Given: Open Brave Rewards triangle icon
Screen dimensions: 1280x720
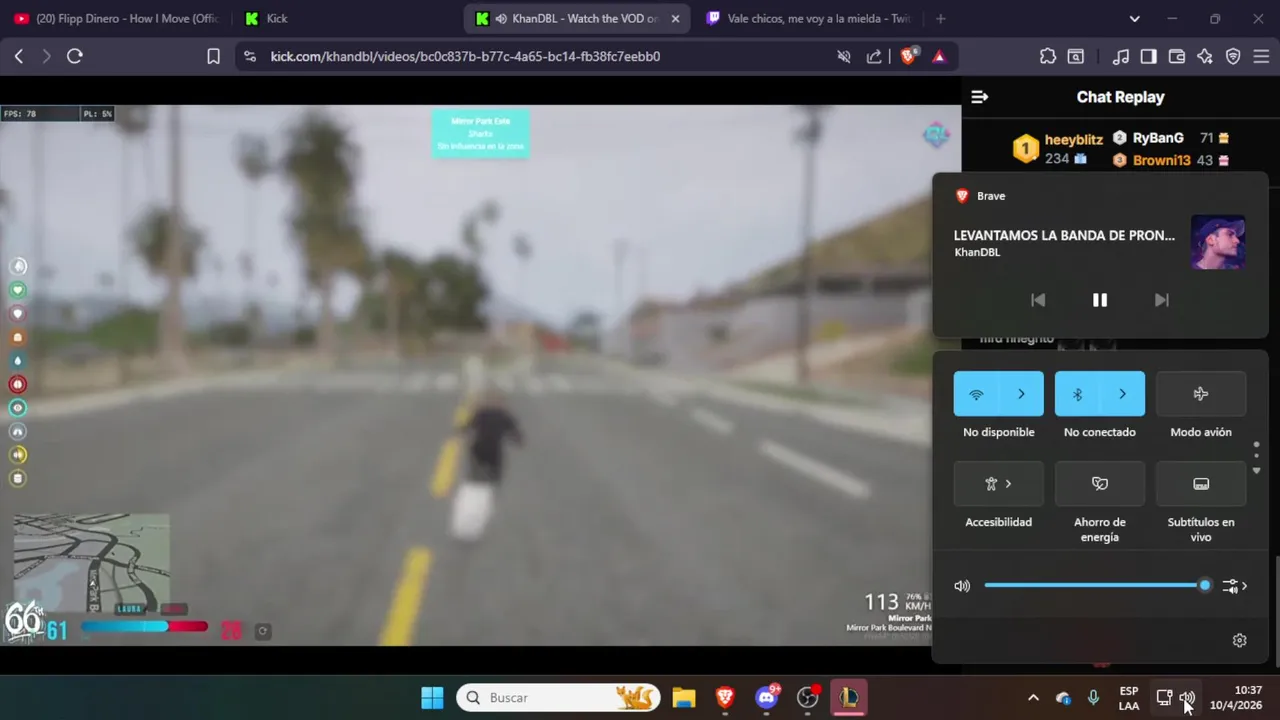Looking at the screenshot, I should (x=938, y=56).
